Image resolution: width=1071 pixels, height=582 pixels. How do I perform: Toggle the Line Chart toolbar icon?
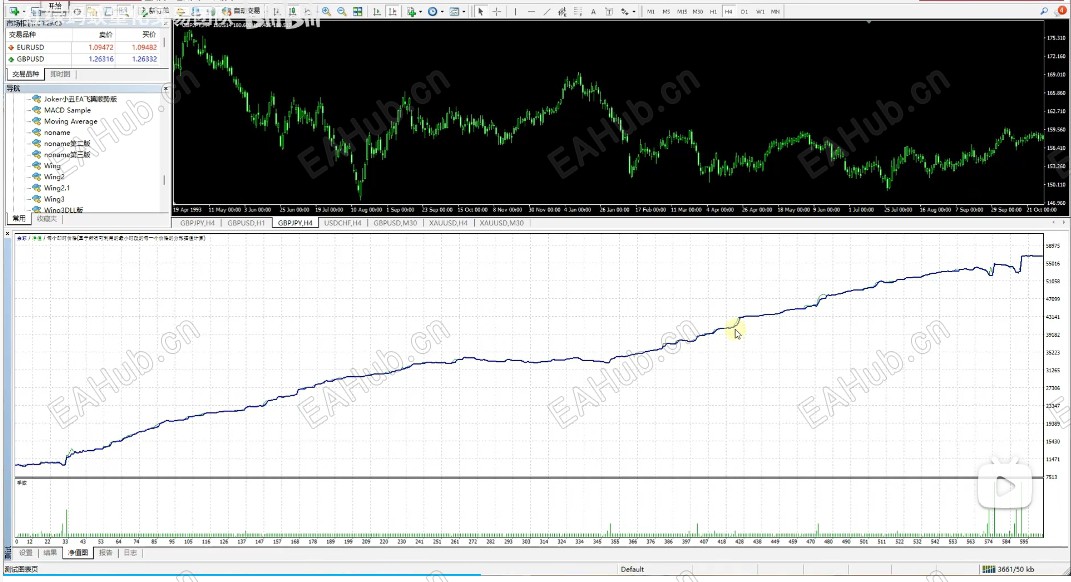click(x=307, y=12)
